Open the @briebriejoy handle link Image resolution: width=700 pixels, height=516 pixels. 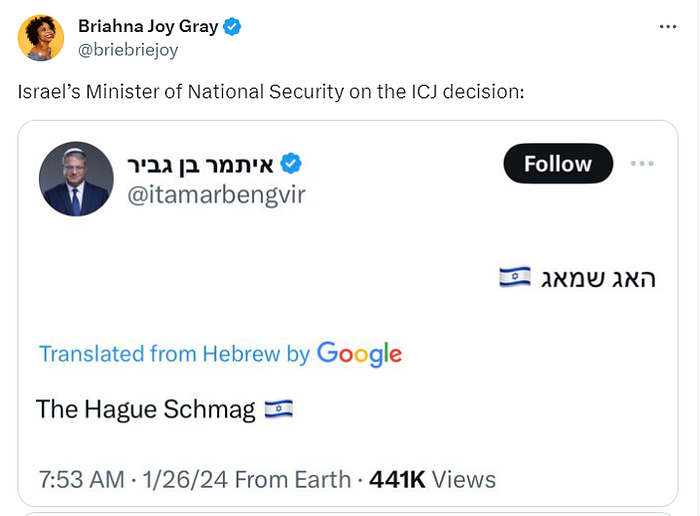pyautogui.click(x=128, y=50)
